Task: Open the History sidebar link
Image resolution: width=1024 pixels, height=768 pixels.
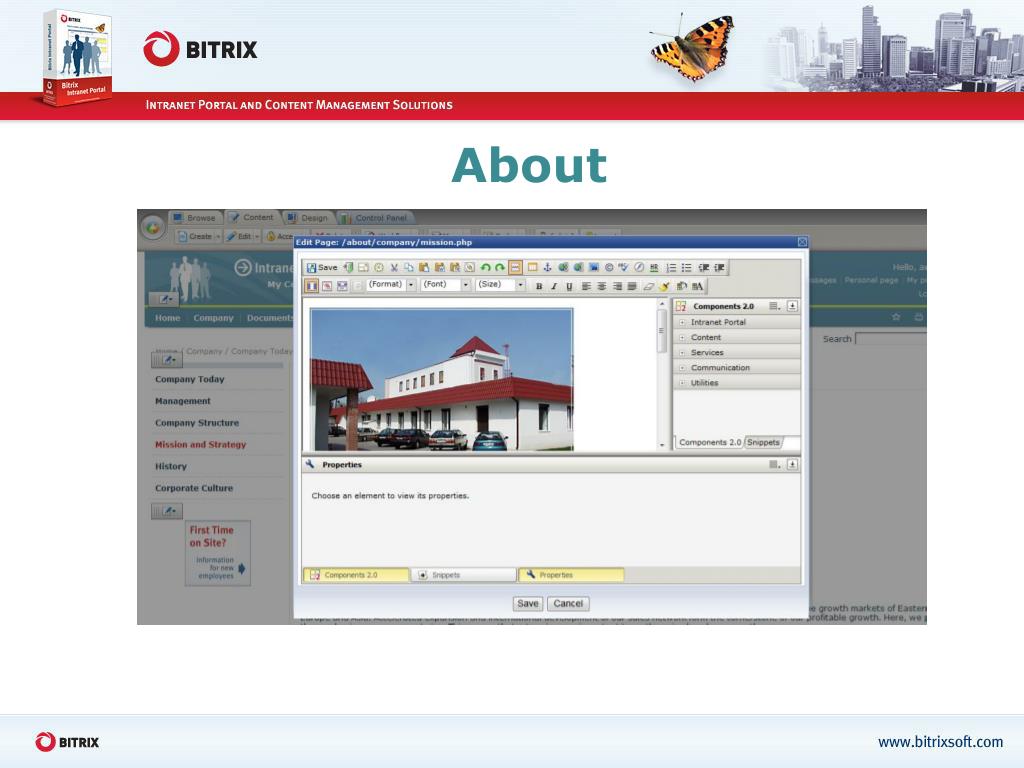Action: pyautogui.click(x=170, y=466)
